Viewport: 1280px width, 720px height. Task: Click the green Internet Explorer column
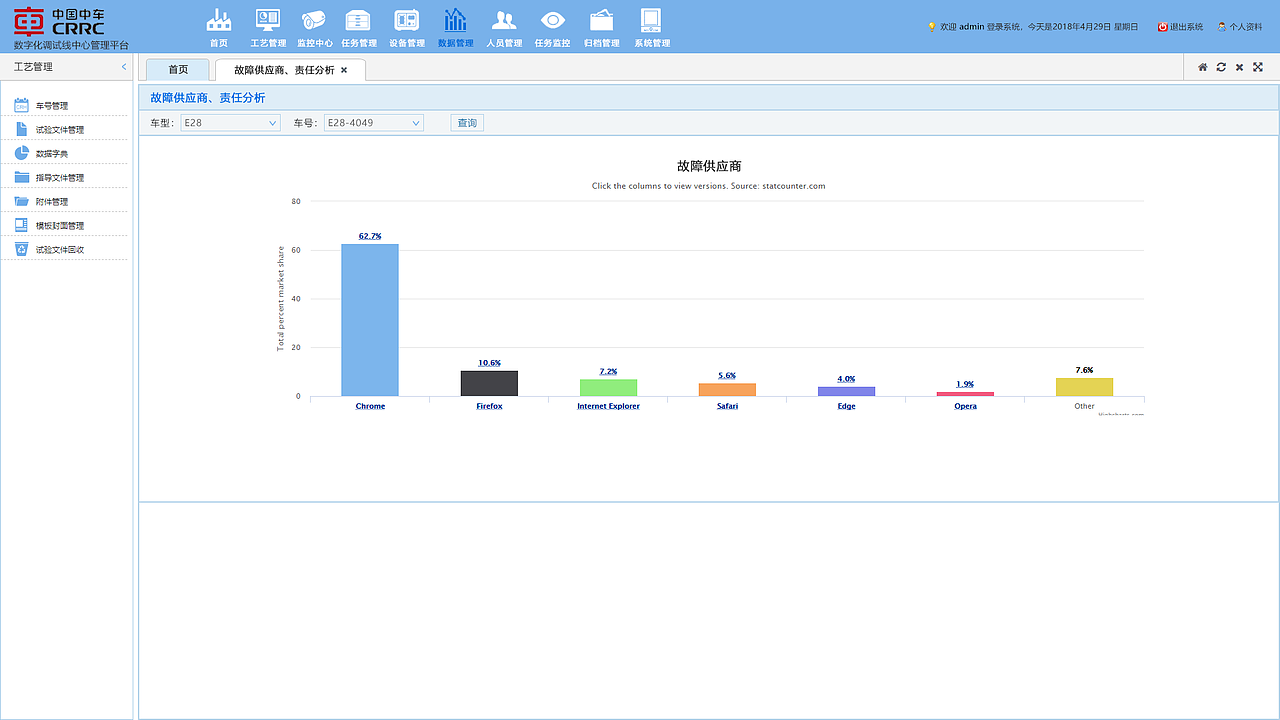[x=608, y=388]
